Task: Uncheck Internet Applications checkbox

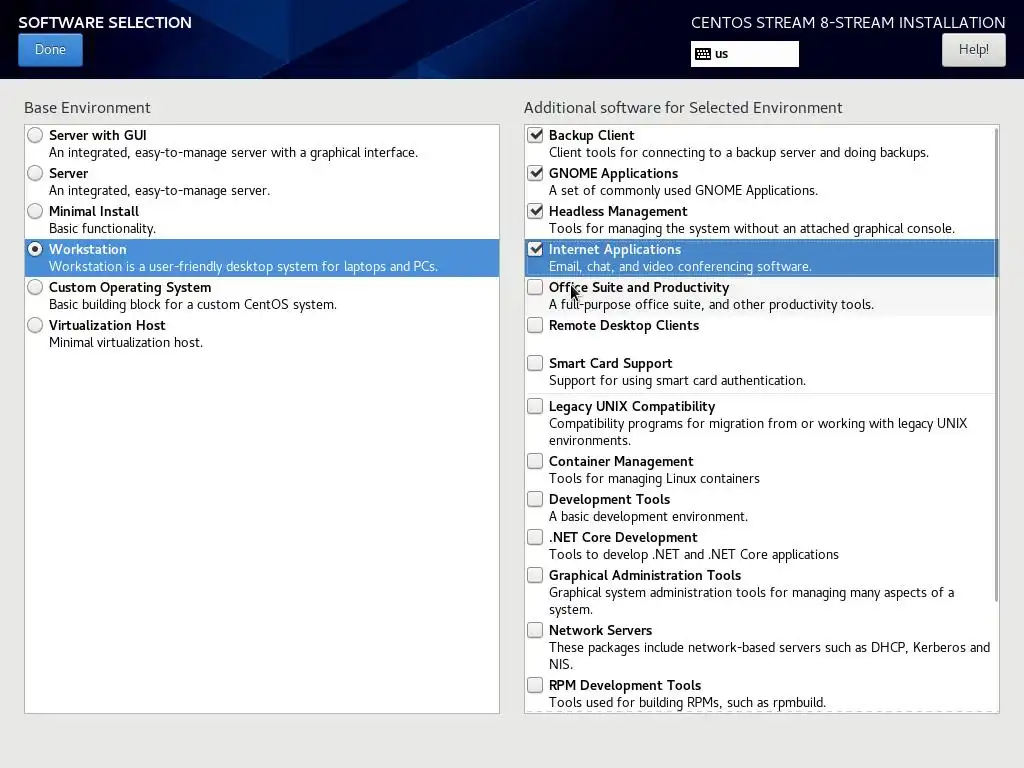Action: click(x=535, y=249)
